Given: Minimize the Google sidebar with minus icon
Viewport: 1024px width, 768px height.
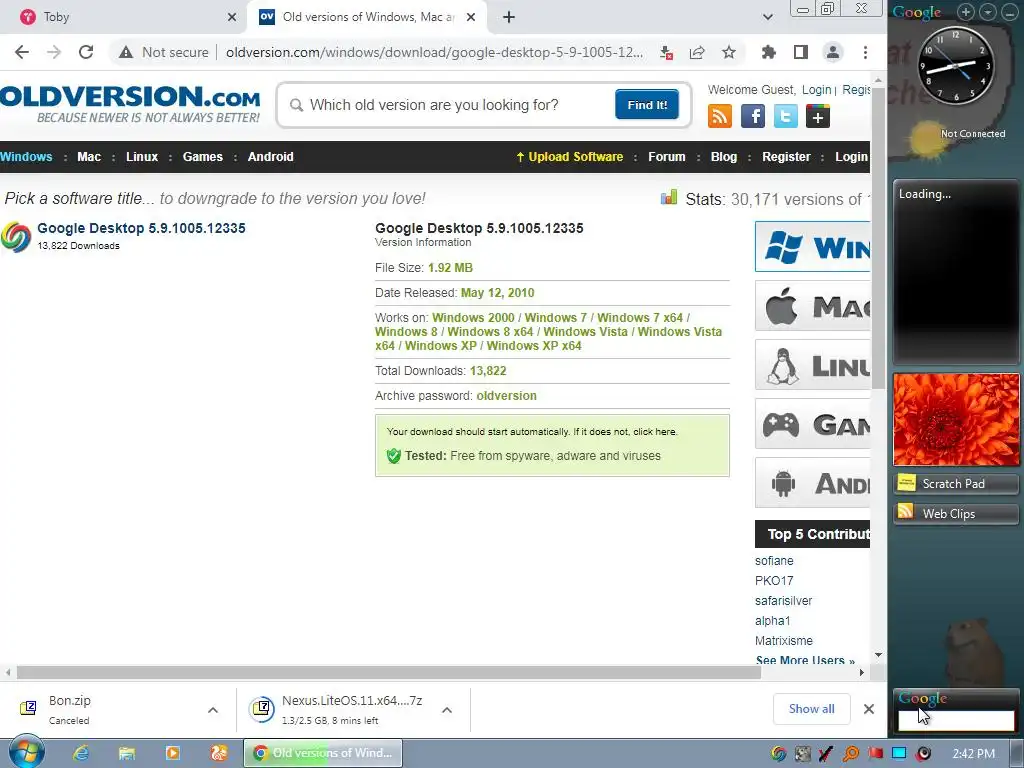Looking at the screenshot, I should 1008,11.
